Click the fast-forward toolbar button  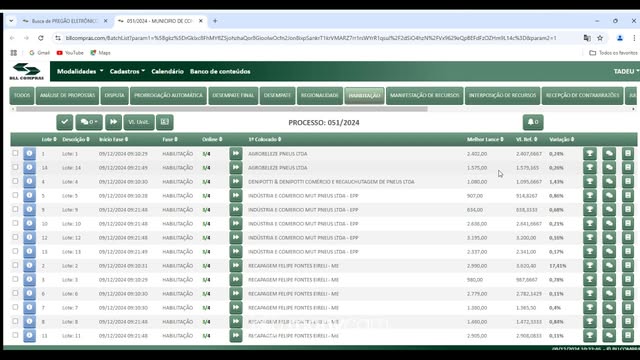(x=113, y=122)
